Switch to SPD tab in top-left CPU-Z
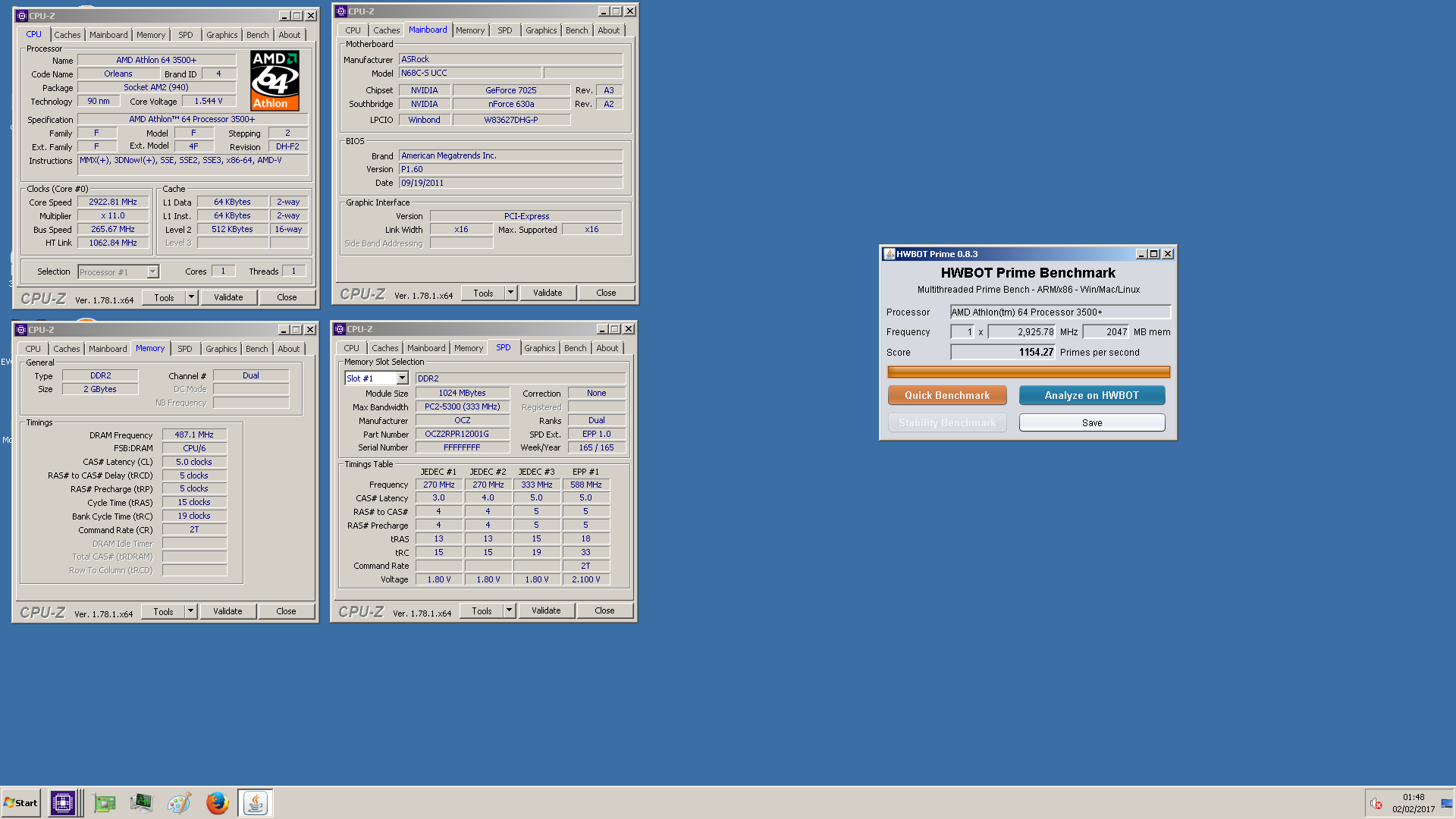Screen dimensions: 1456x819 coord(186,35)
